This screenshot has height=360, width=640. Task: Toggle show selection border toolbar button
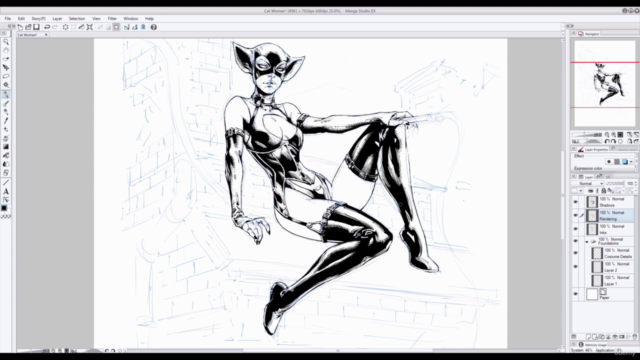116,27
